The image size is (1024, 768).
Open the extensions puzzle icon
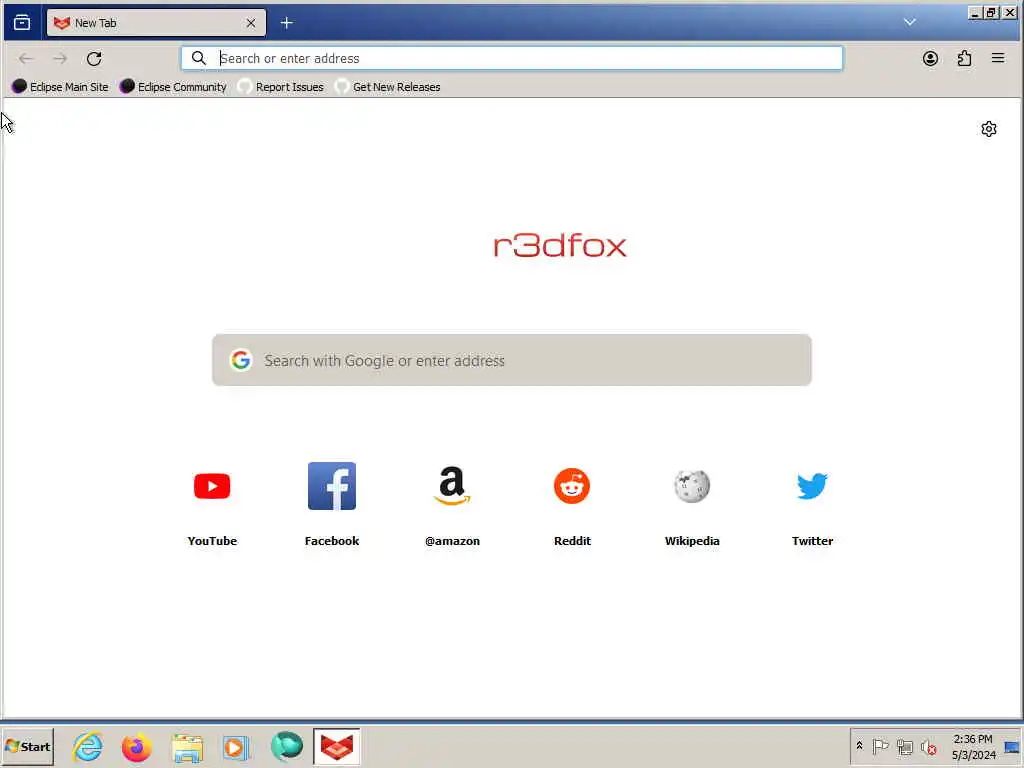tap(964, 59)
